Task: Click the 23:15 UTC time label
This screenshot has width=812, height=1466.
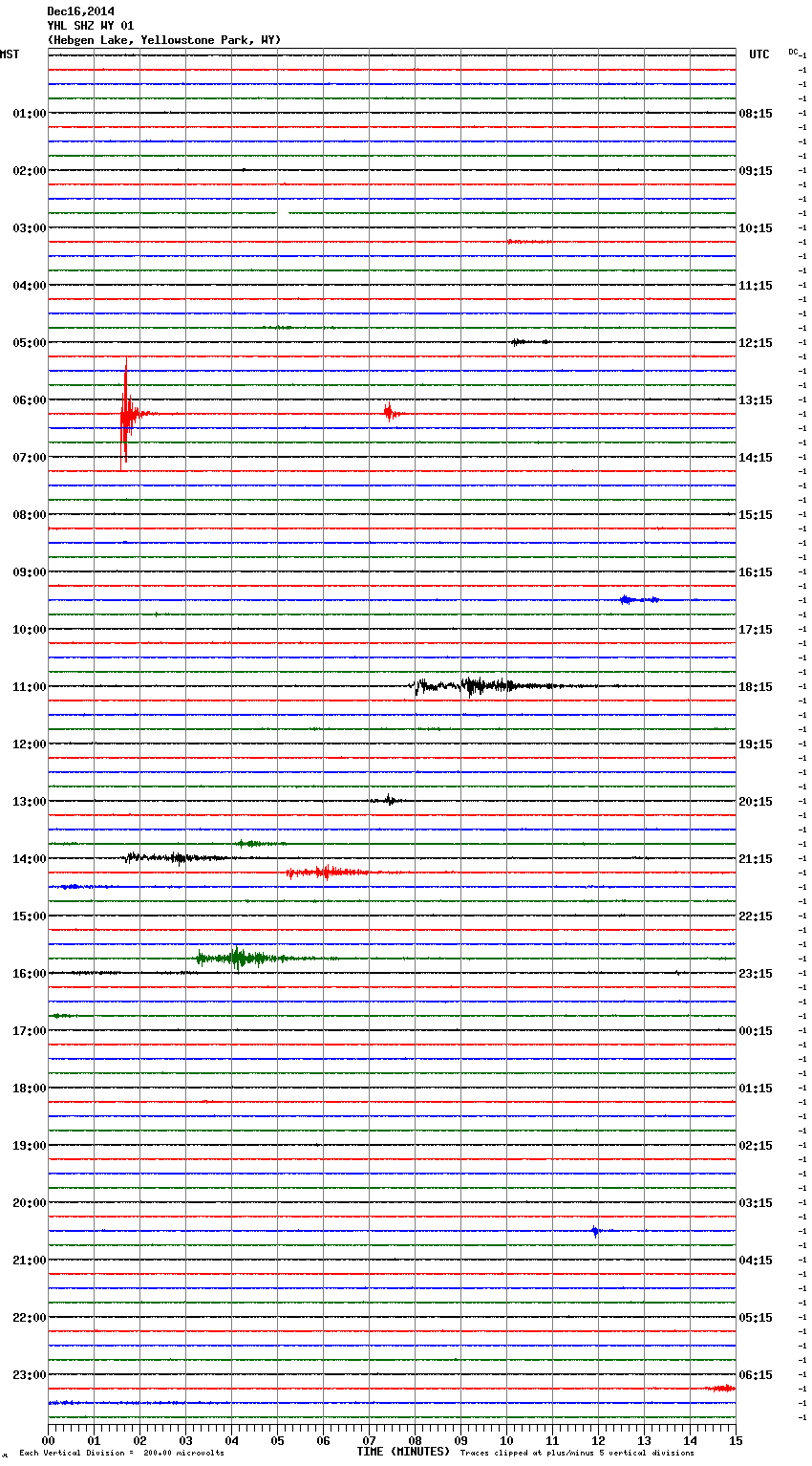Action: 756,974
